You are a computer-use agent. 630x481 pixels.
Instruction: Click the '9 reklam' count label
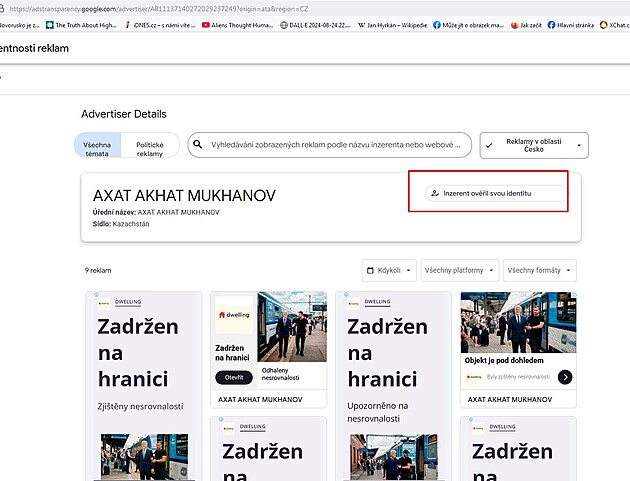point(98,270)
